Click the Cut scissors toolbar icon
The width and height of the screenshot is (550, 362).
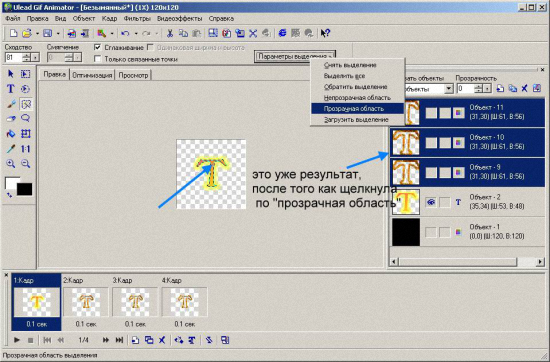[x=170, y=33]
